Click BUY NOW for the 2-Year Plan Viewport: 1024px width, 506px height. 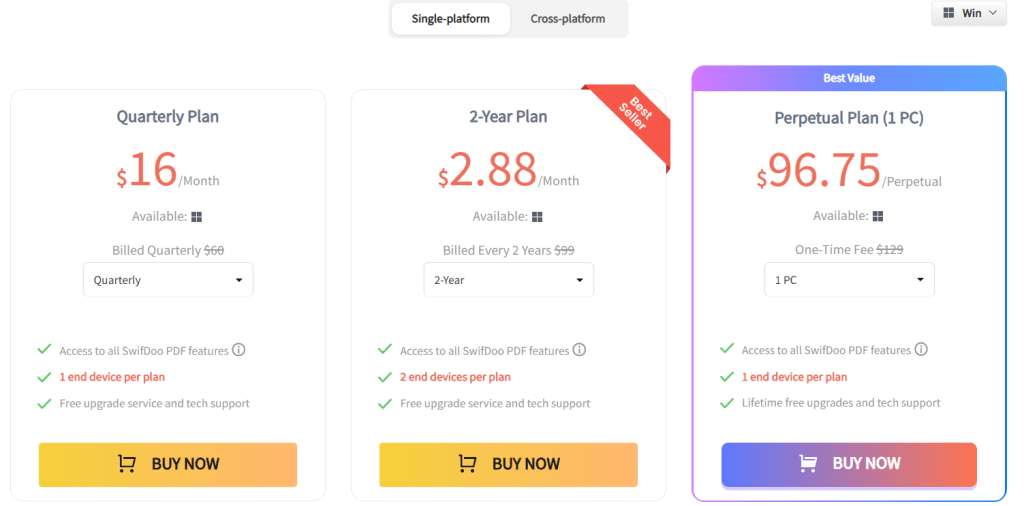click(508, 464)
